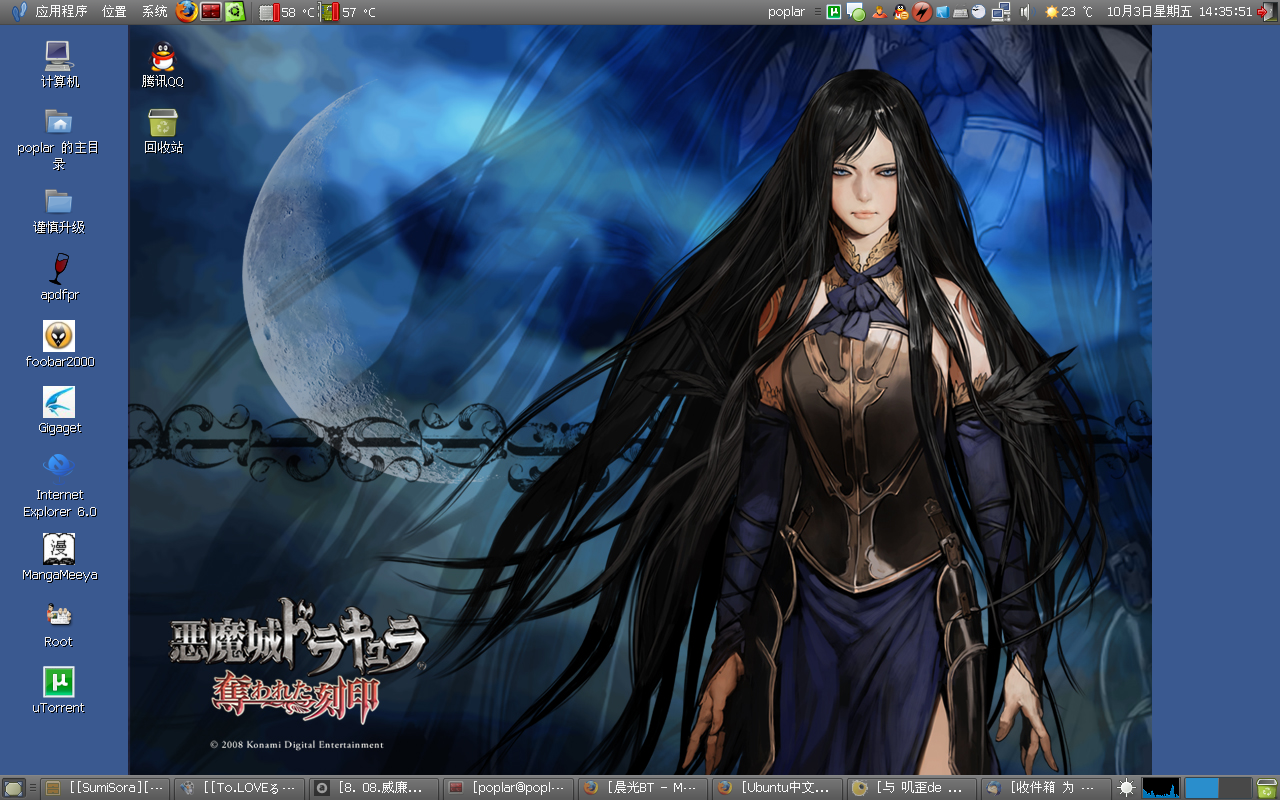1280x800 pixels.
Task: Open the 回收站 trash icon
Action: click(x=163, y=131)
